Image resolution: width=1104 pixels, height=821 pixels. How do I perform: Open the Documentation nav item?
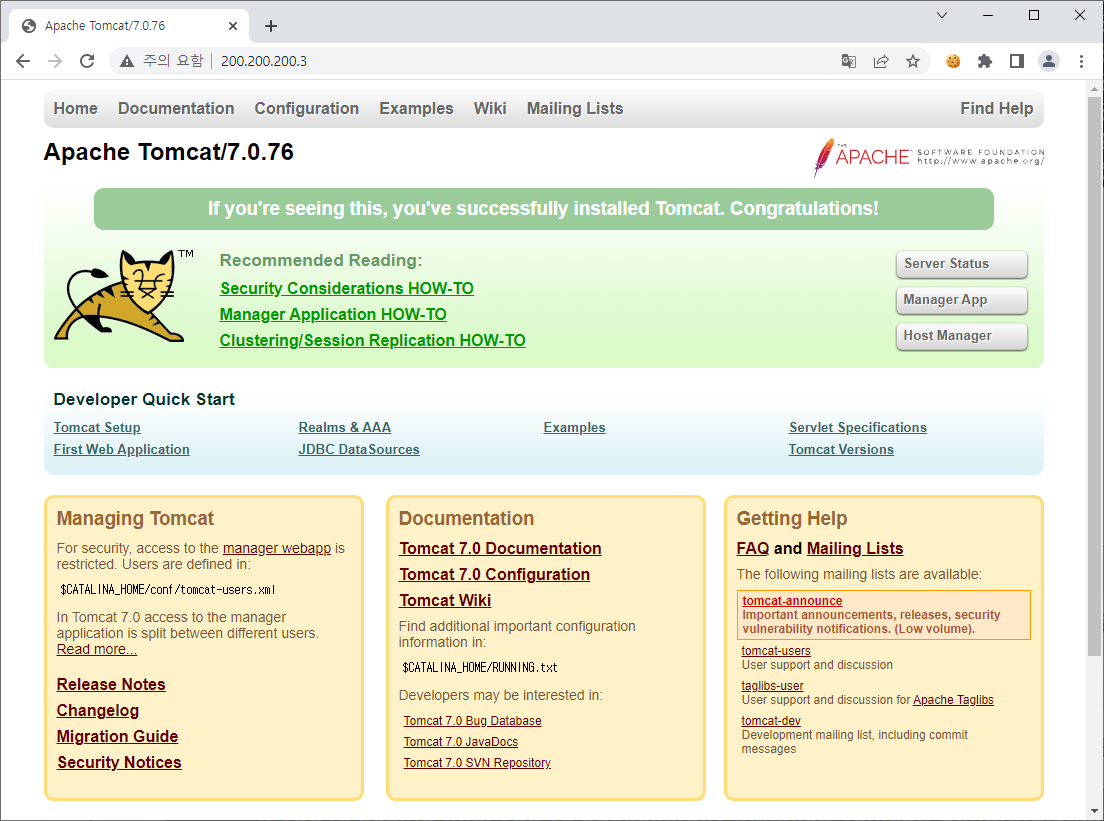point(176,108)
